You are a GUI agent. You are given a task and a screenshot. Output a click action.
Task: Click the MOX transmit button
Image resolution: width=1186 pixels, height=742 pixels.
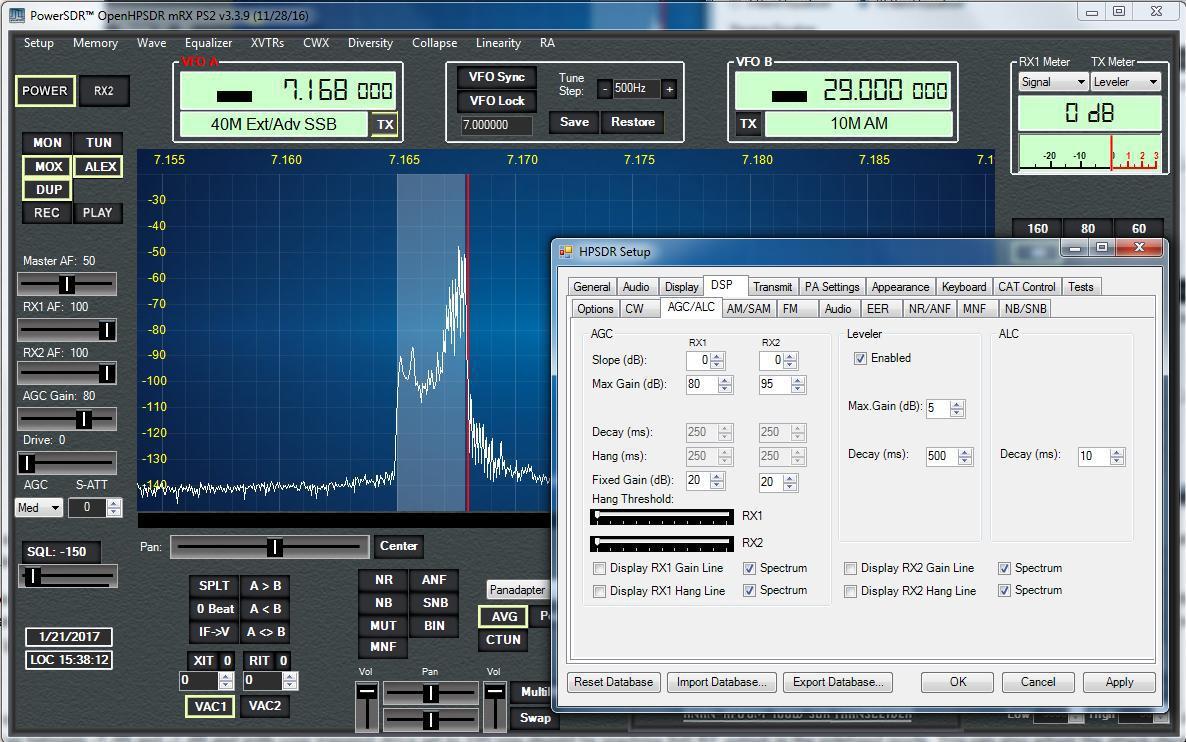(48, 166)
